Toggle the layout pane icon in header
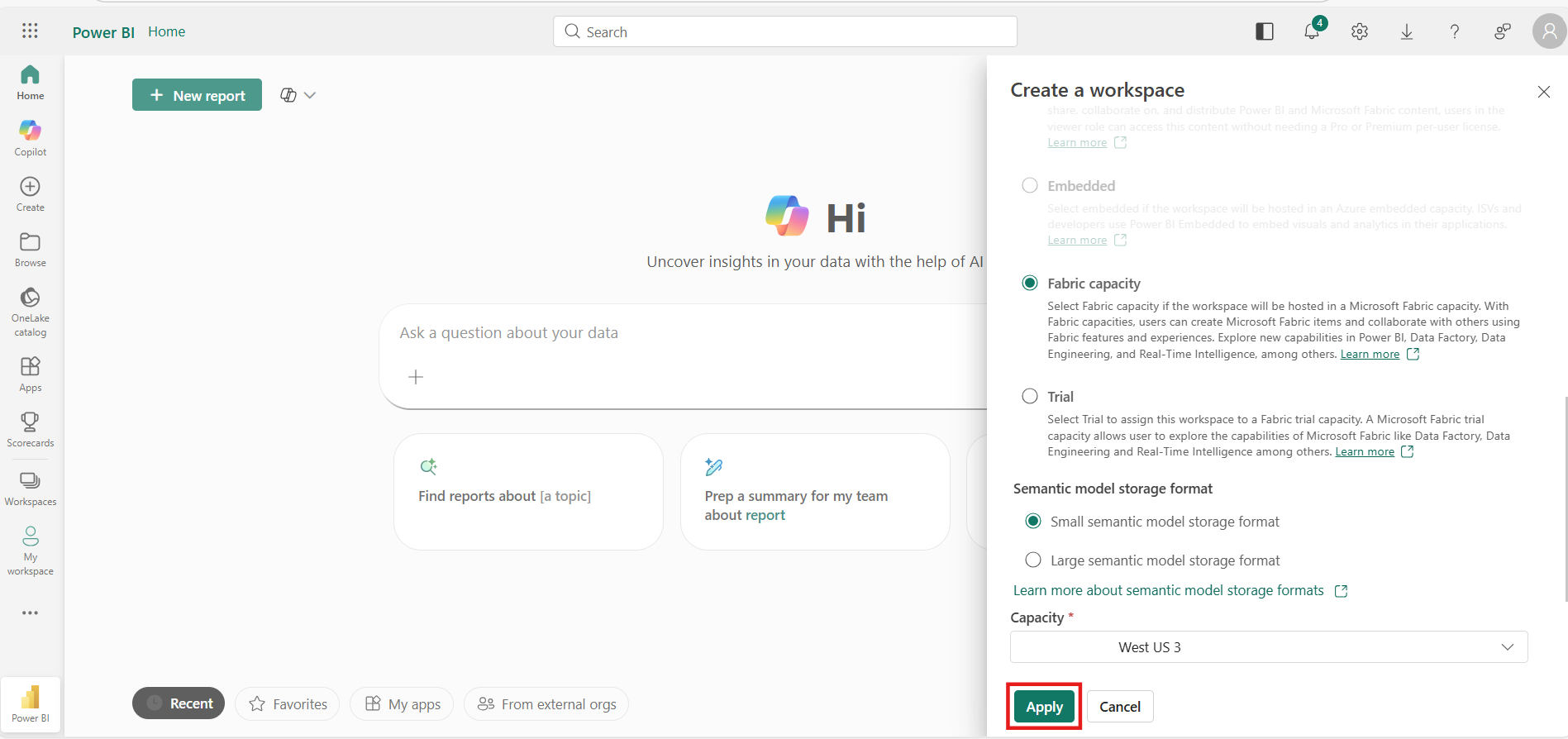This screenshot has width=1568, height=739. click(1265, 31)
